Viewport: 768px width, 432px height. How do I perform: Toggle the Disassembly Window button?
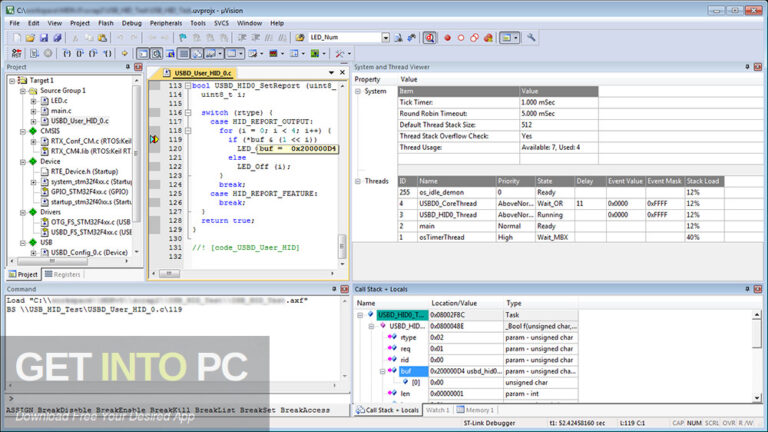(x=156, y=53)
